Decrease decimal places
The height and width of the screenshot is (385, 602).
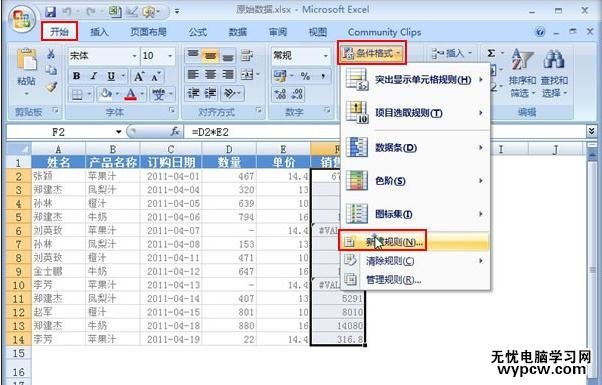click(297, 94)
